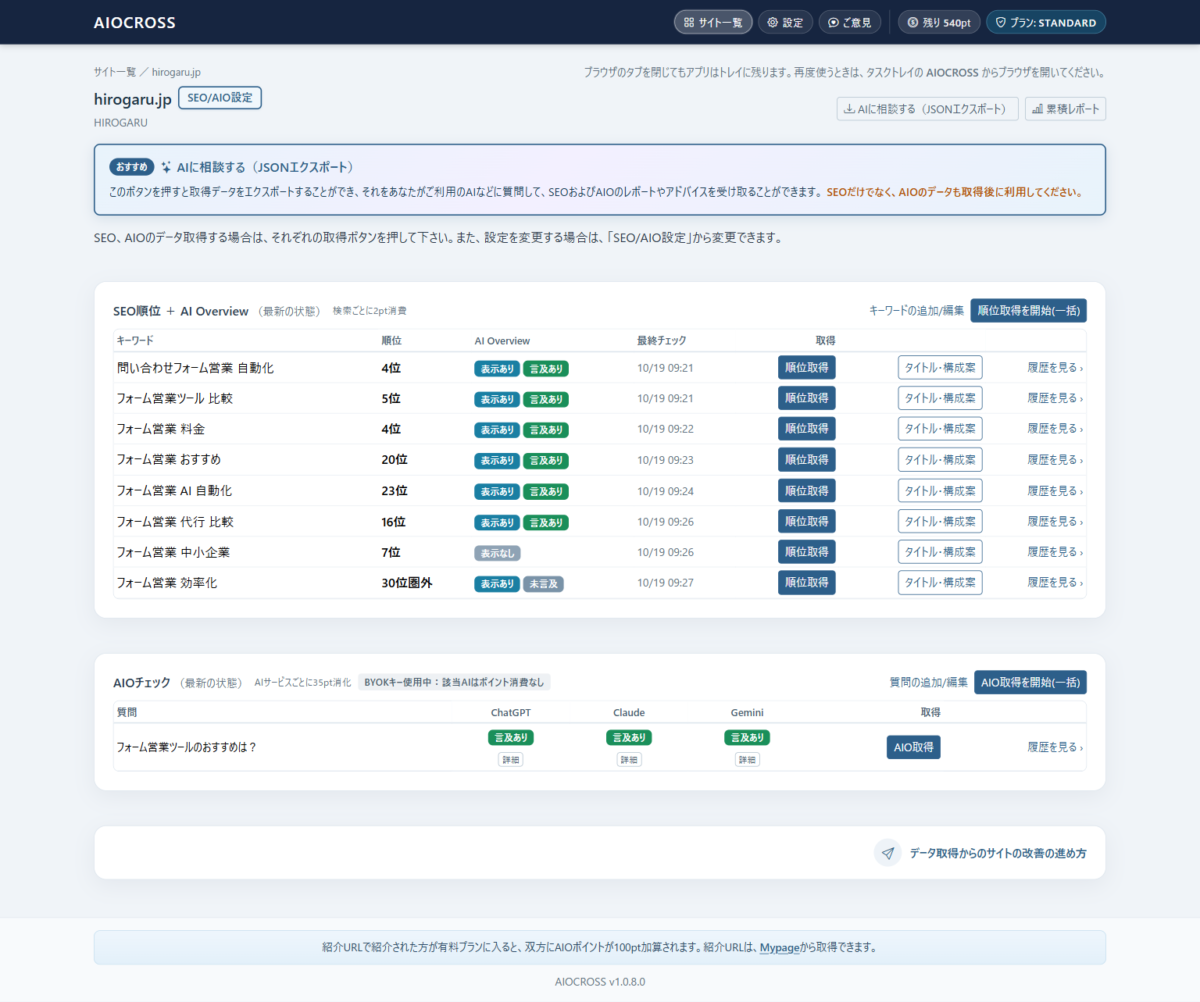Click the AIOCROSS v1.0.8.0 version text

pos(600,981)
